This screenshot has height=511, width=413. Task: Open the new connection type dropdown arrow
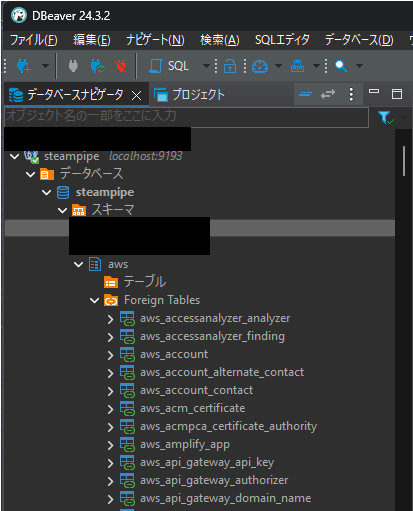coord(45,66)
